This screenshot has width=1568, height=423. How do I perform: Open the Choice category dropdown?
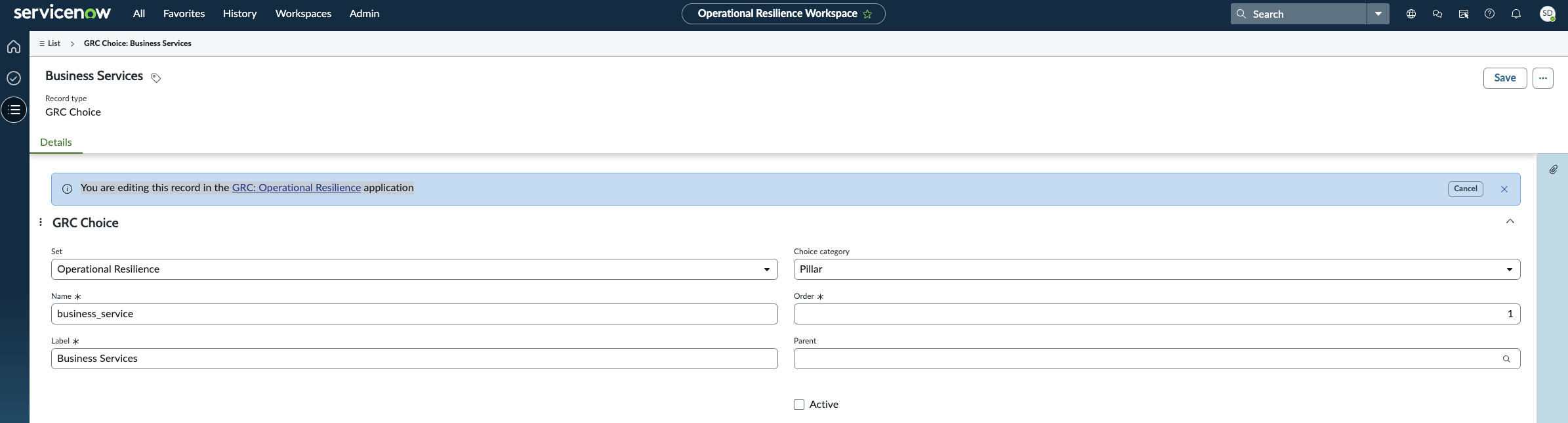[x=1157, y=269]
